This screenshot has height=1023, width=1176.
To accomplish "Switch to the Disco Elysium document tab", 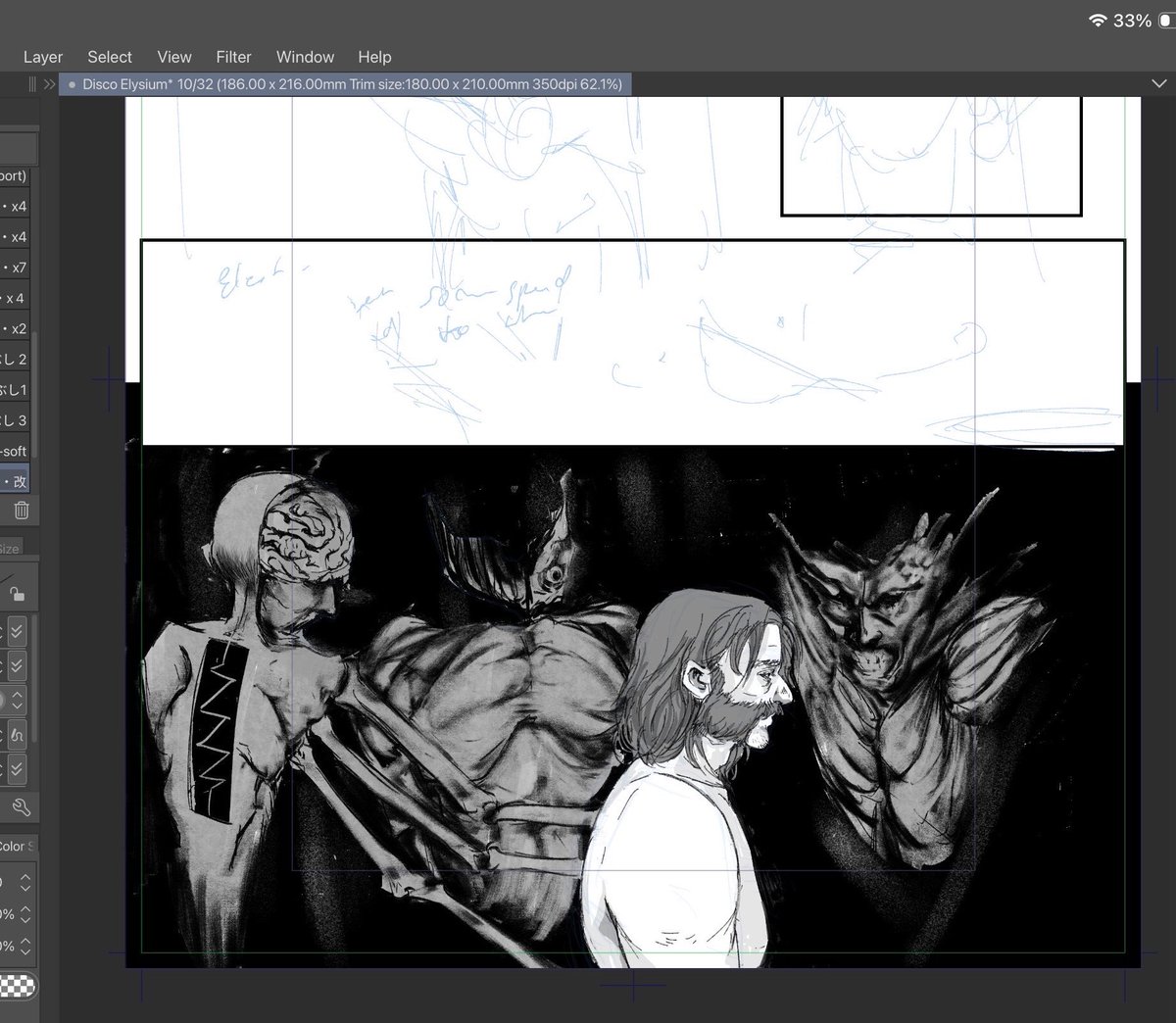I will tap(346, 84).
